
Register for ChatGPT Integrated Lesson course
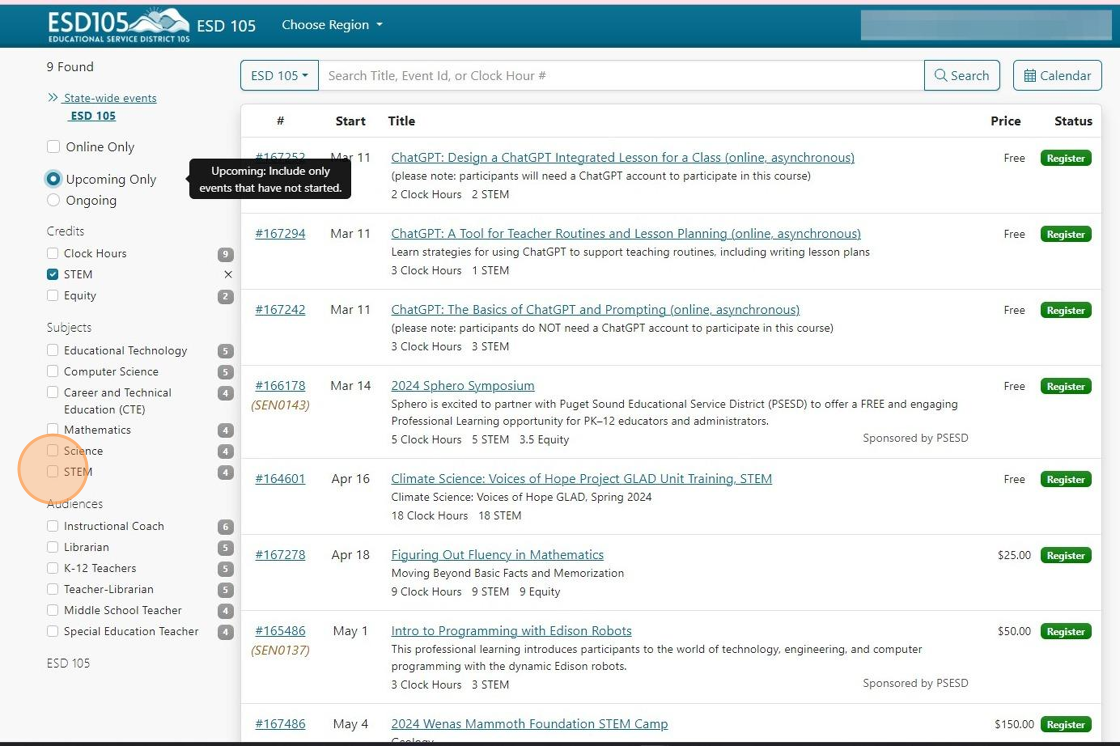coord(1066,158)
